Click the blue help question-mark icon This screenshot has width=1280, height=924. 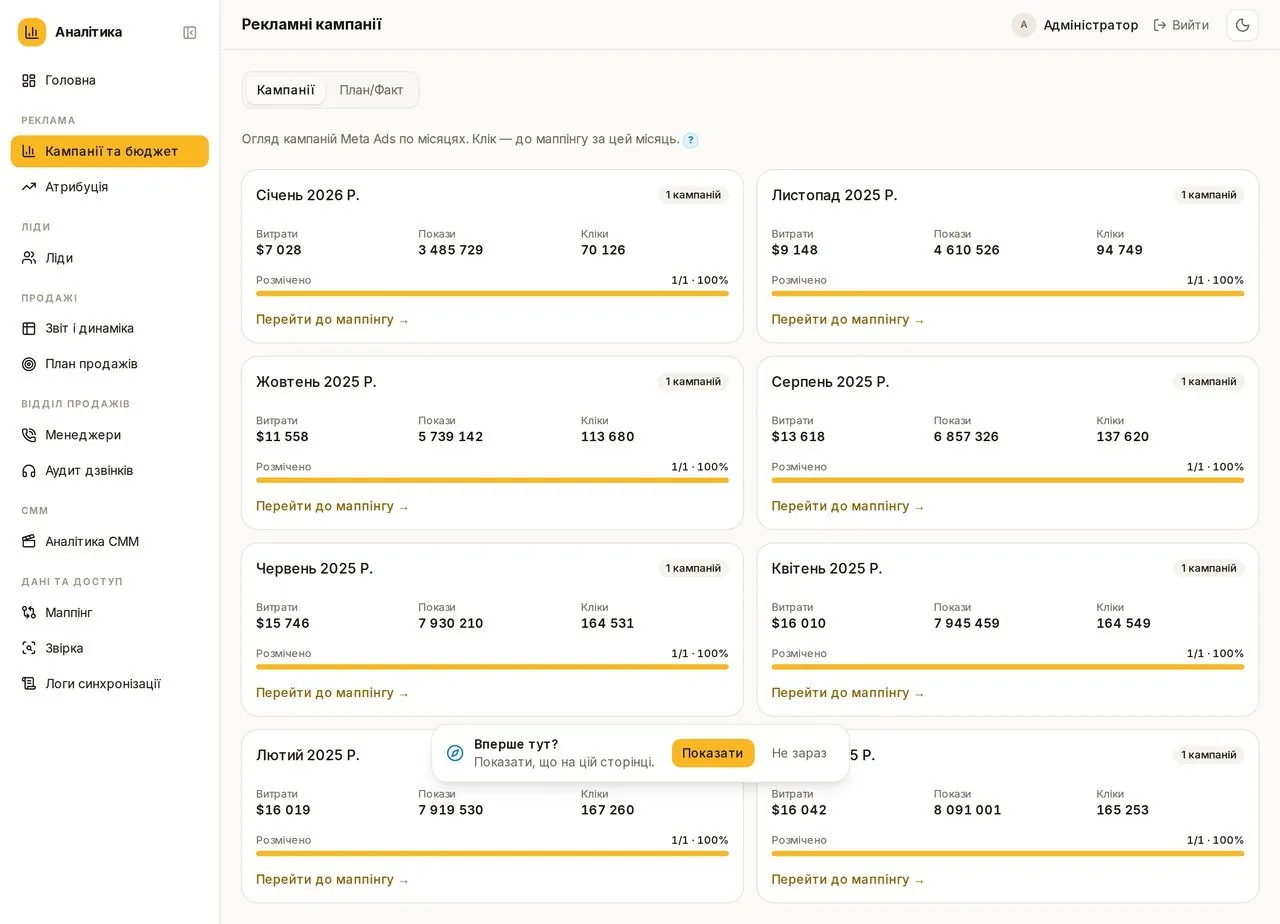690,140
